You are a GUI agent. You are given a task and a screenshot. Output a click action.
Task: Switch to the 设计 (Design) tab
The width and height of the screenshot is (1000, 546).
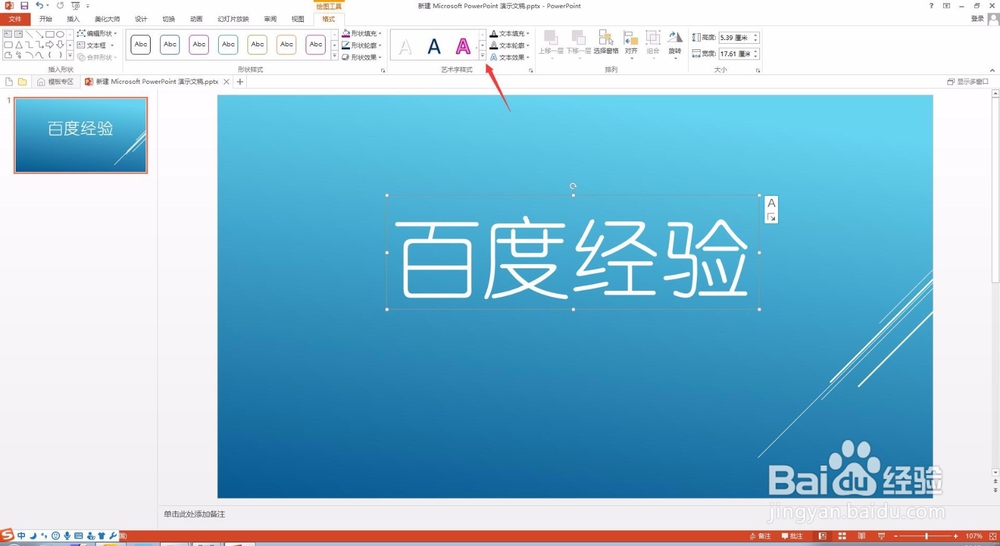[141, 19]
